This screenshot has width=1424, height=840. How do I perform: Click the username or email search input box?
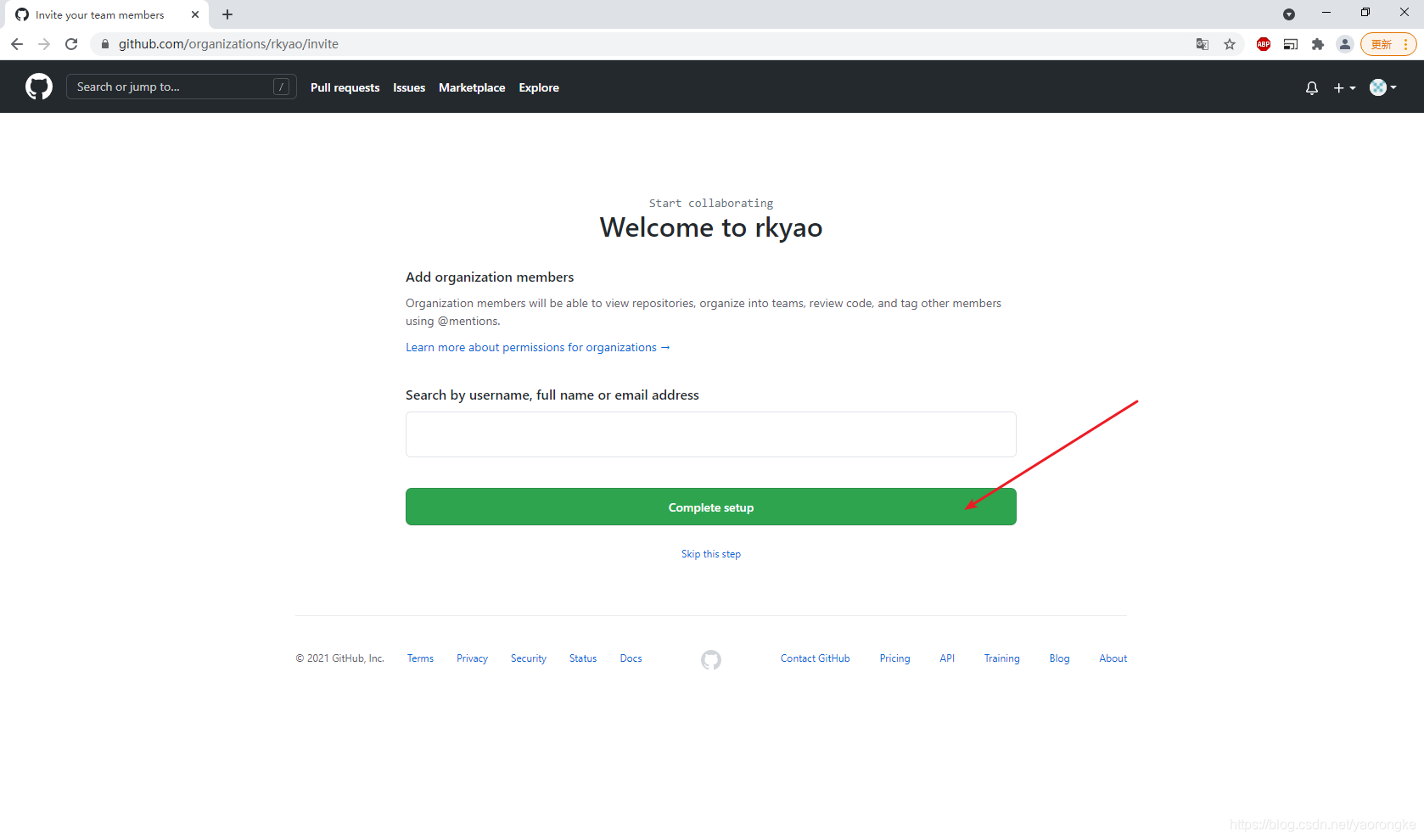coord(711,434)
